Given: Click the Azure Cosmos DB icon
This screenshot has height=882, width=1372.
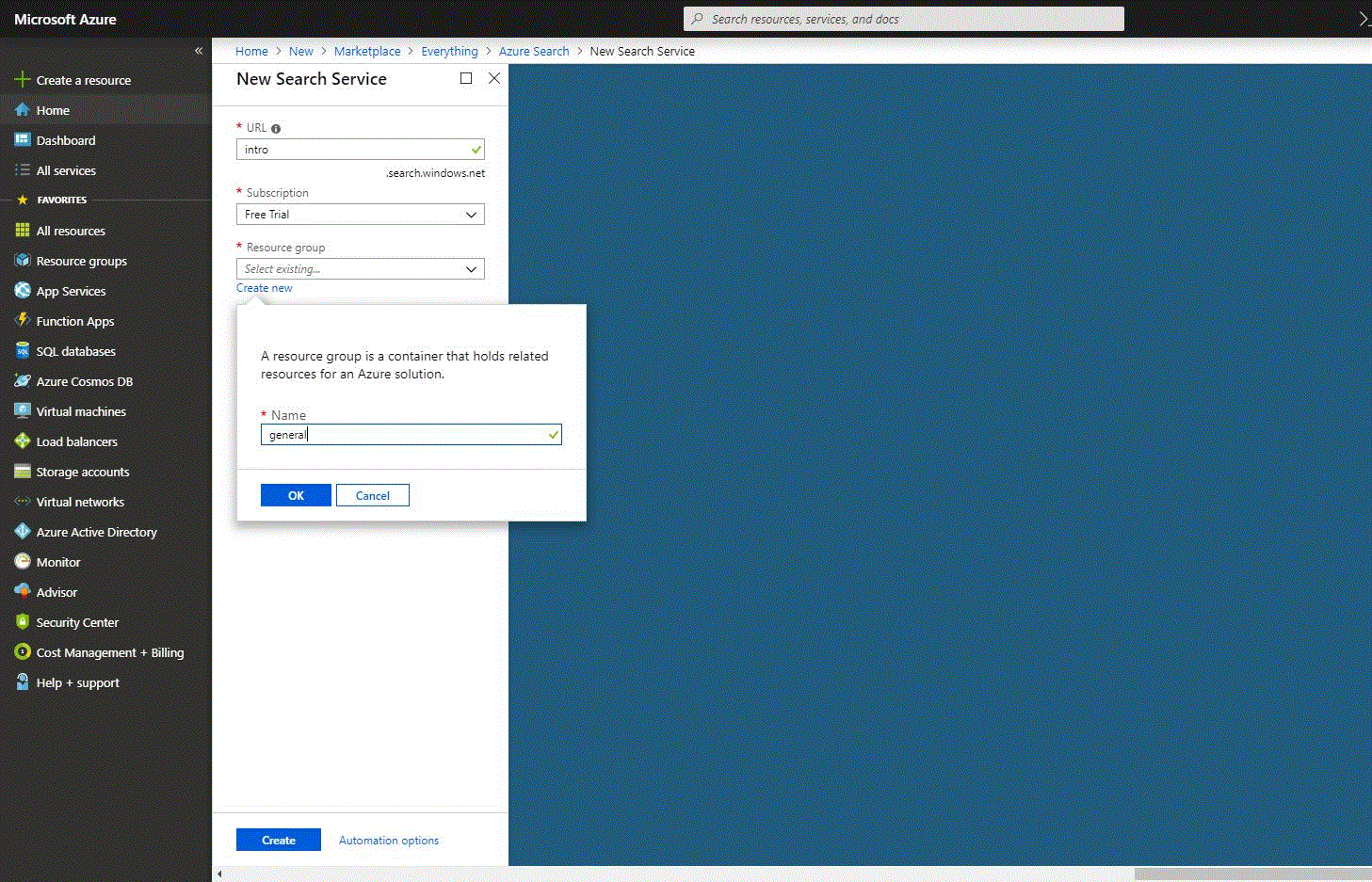Looking at the screenshot, I should 23,381.
